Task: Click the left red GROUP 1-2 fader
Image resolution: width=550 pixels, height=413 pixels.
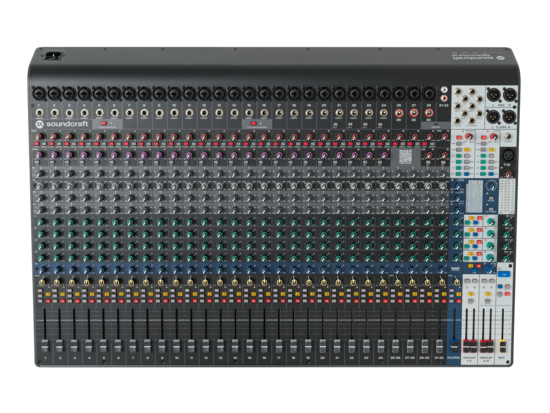Action: (466, 346)
